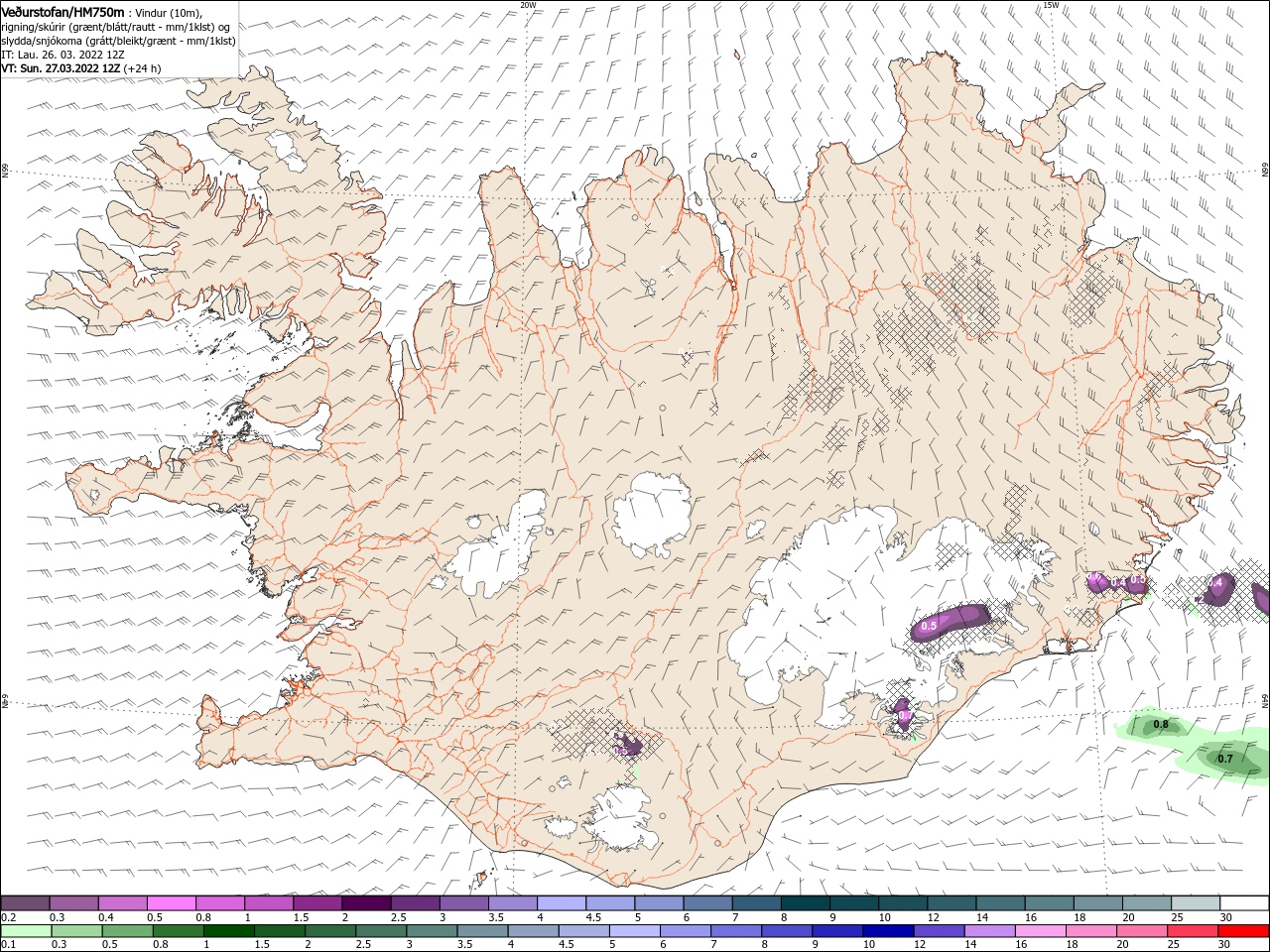Click the 0.8 label on the green rain area
This screenshot has height=952, width=1270.
1160,725
